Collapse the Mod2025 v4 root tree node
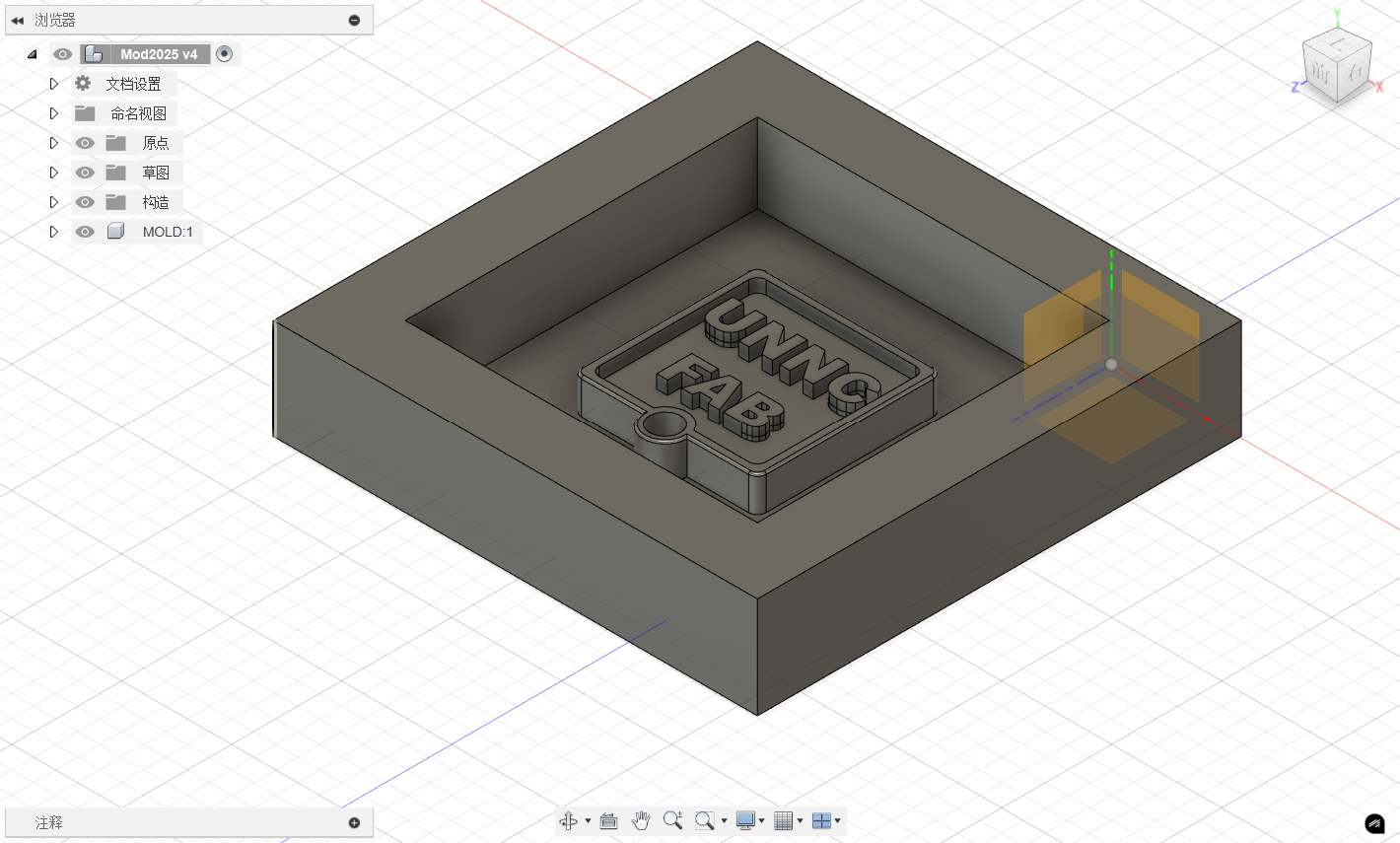This screenshot has height=843, width=1400. tap(32, 54)
